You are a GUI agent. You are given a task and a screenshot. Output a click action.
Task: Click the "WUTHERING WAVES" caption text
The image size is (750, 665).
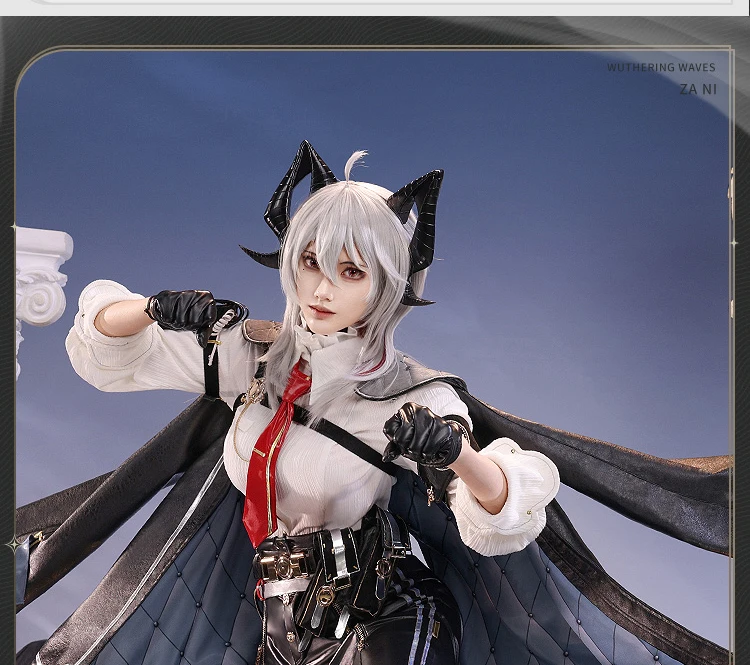tap(661, 67)
